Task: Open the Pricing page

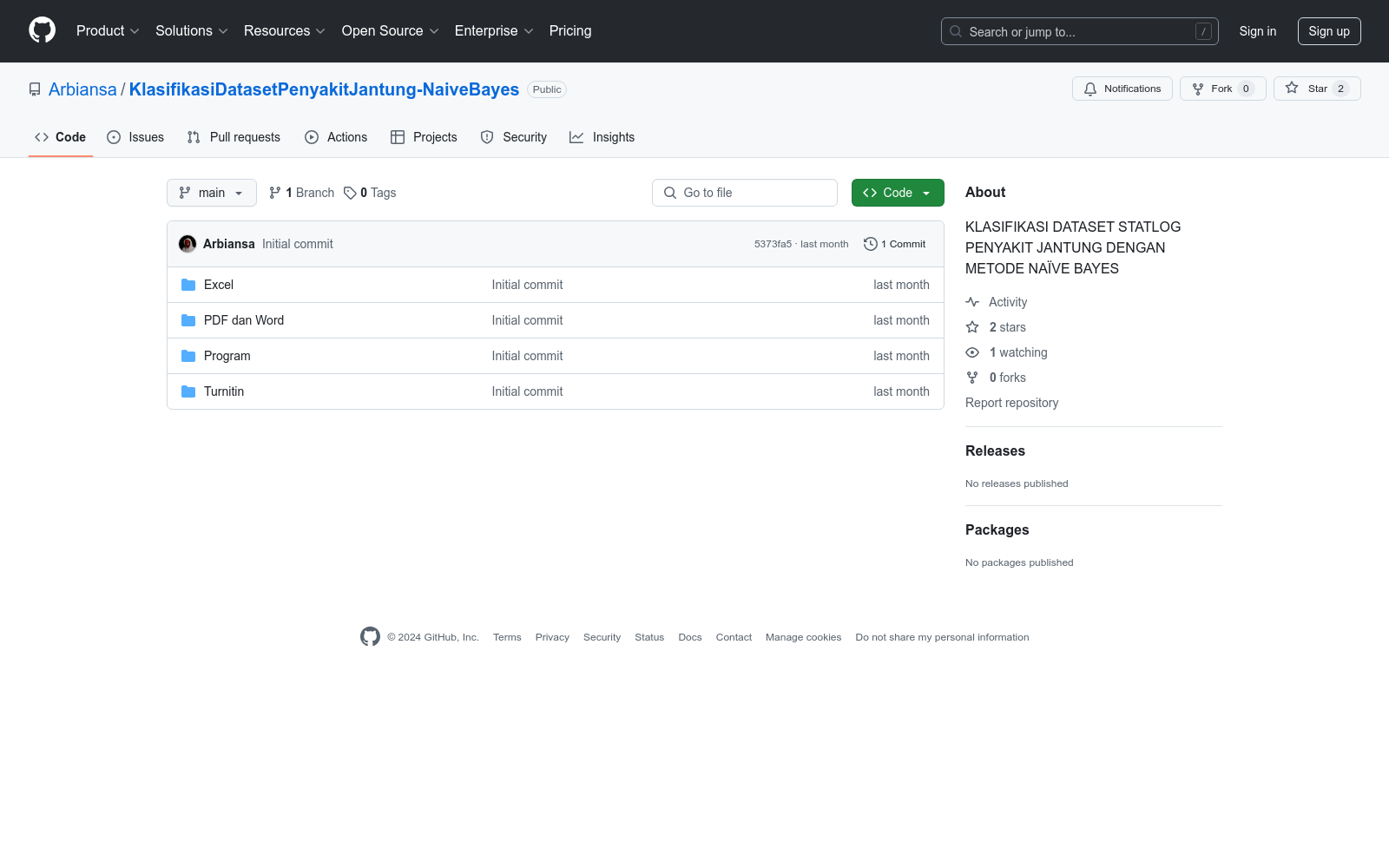Action: point(570,30)
